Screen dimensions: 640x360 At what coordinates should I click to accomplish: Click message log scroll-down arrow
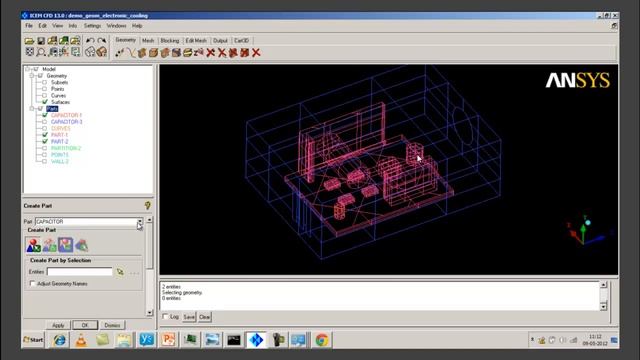[x=604, y=307]
